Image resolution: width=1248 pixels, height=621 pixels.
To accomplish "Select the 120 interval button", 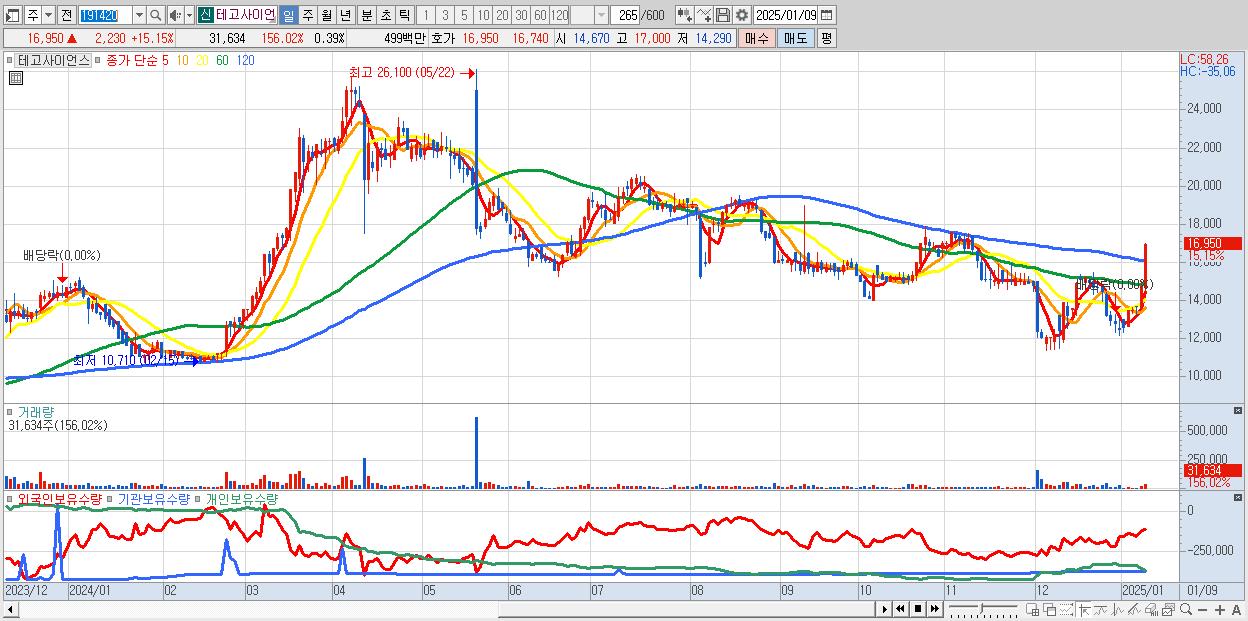I will tap(559, 15).
